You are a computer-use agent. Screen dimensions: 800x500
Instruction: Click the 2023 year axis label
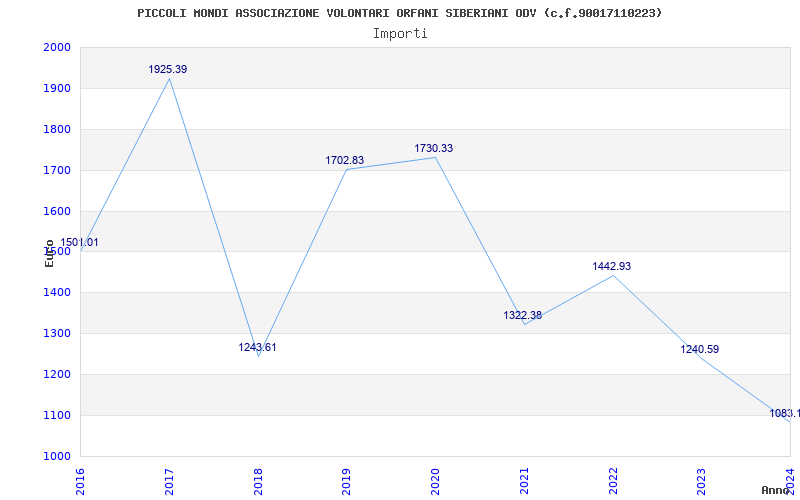tap(702, 482)
